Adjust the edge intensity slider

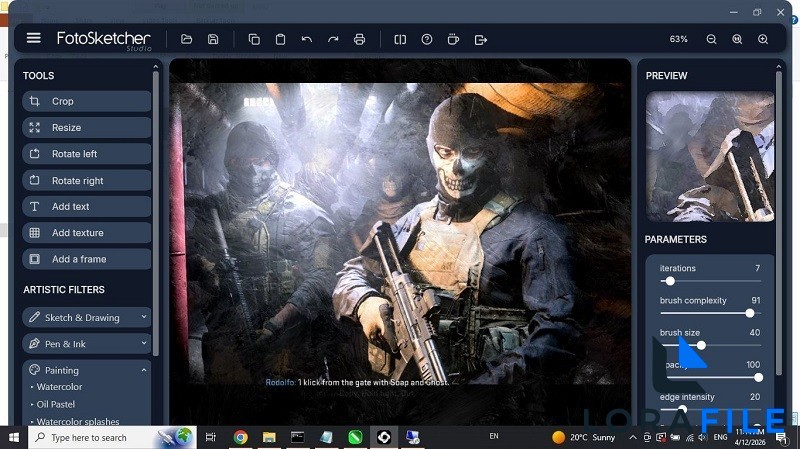tap(682, 409)
